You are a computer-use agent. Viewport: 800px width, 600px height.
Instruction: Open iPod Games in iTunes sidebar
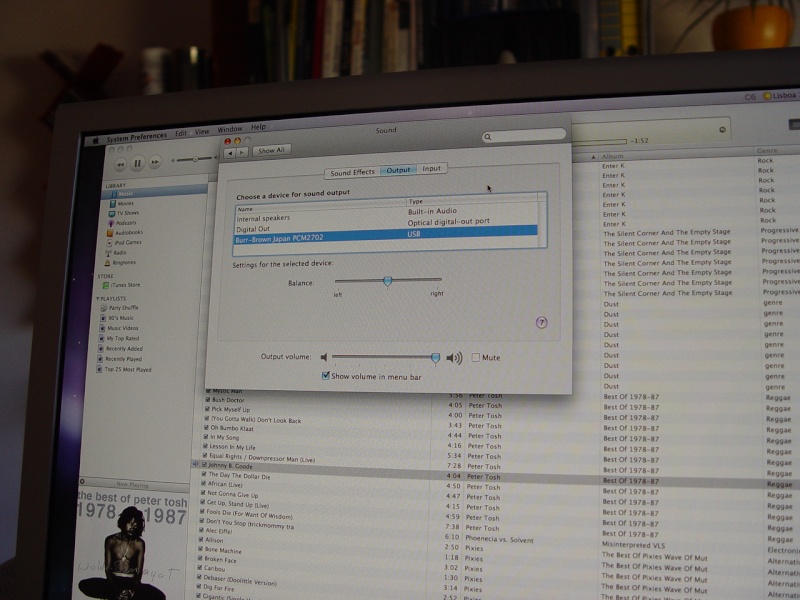tap(128, 243)
